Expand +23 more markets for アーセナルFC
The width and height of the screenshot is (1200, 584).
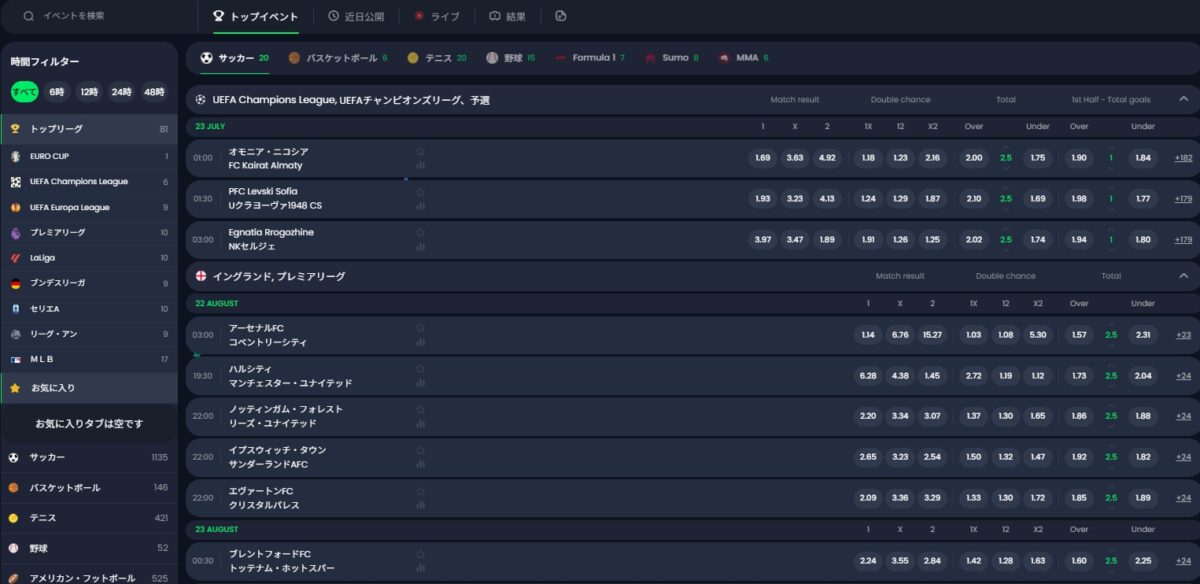pos(1183,335)
